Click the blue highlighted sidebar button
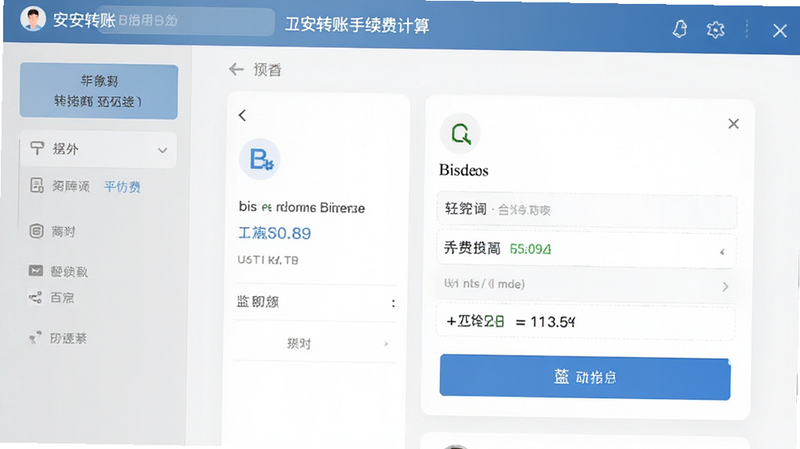The height and width of the screenshot is (449, 800). click(99, 91)
